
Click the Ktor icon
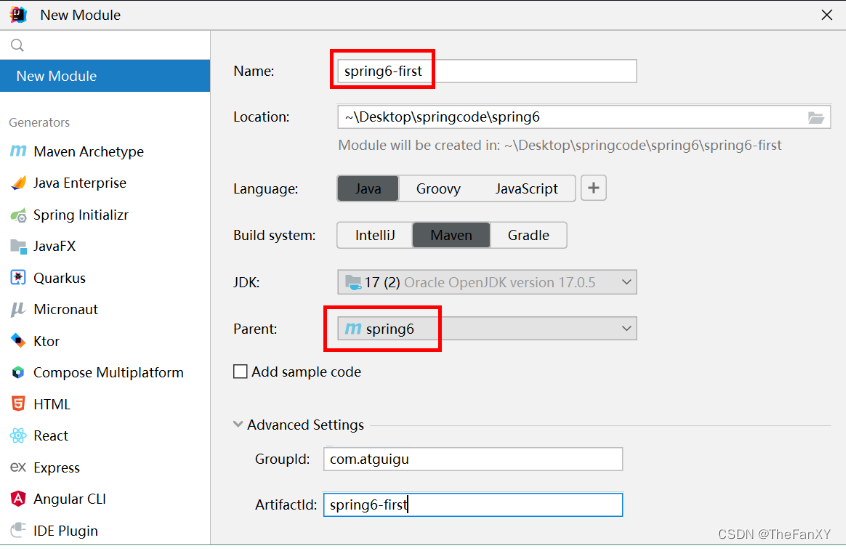tap(18, 341)
